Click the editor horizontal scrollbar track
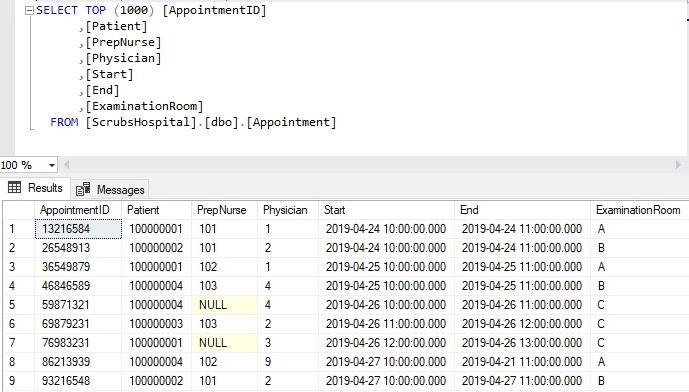This screenshot has width=689, height=392. coord(372,165)
